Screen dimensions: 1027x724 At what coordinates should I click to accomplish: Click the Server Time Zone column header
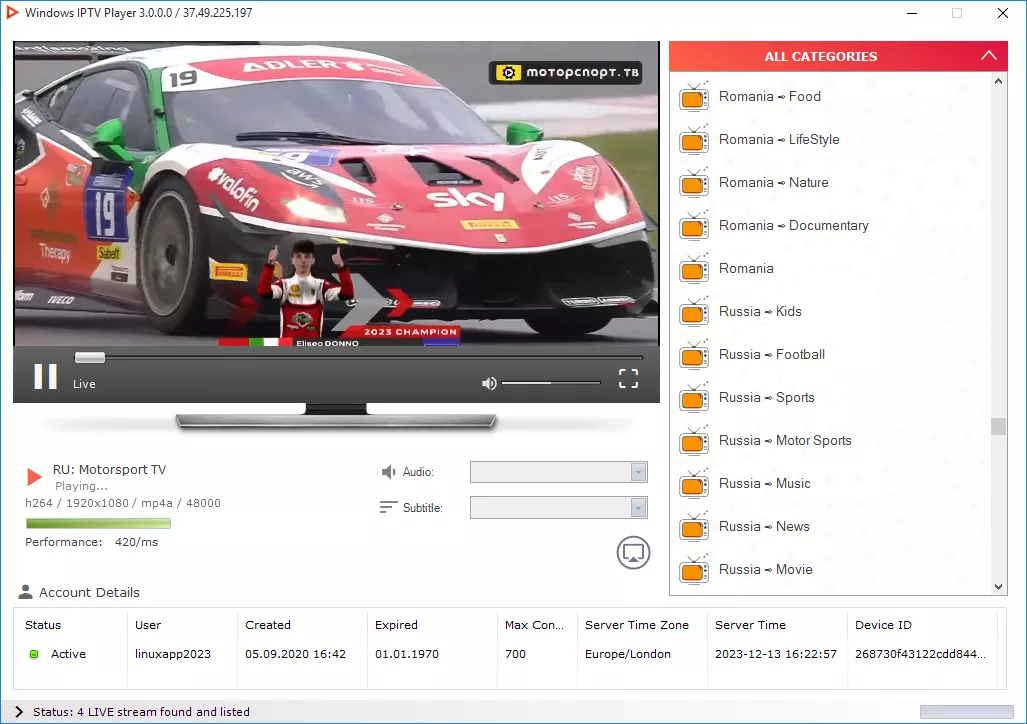pyautogui.click(x=637, y=625)
